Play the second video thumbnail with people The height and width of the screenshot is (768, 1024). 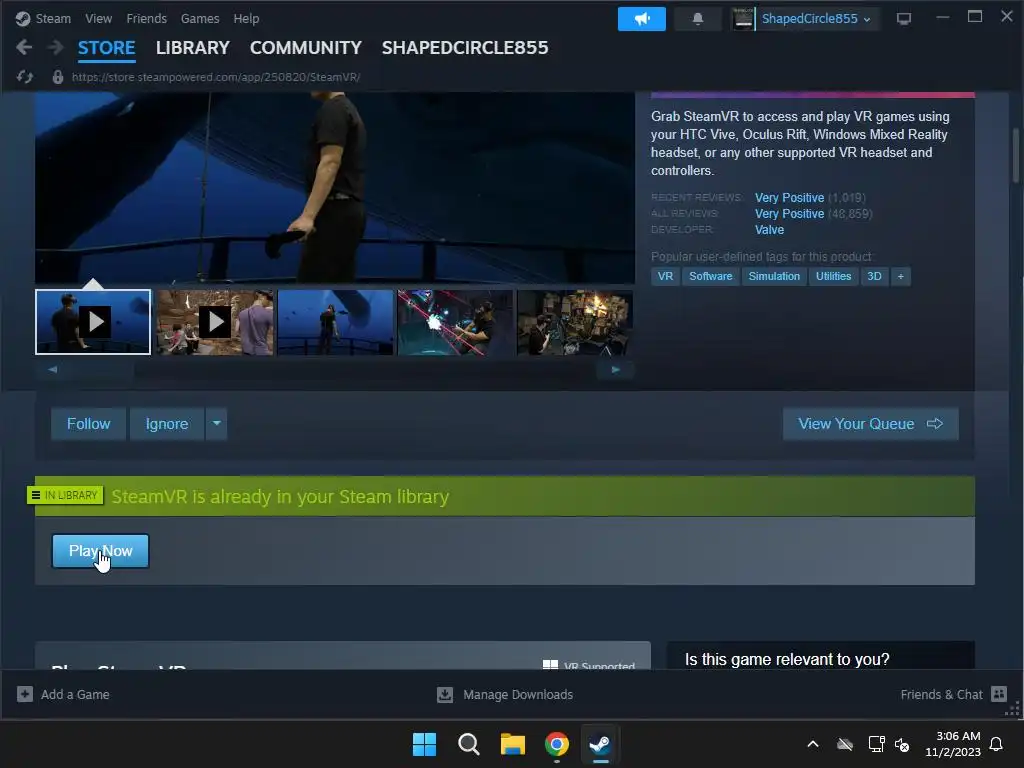point(215,322)
